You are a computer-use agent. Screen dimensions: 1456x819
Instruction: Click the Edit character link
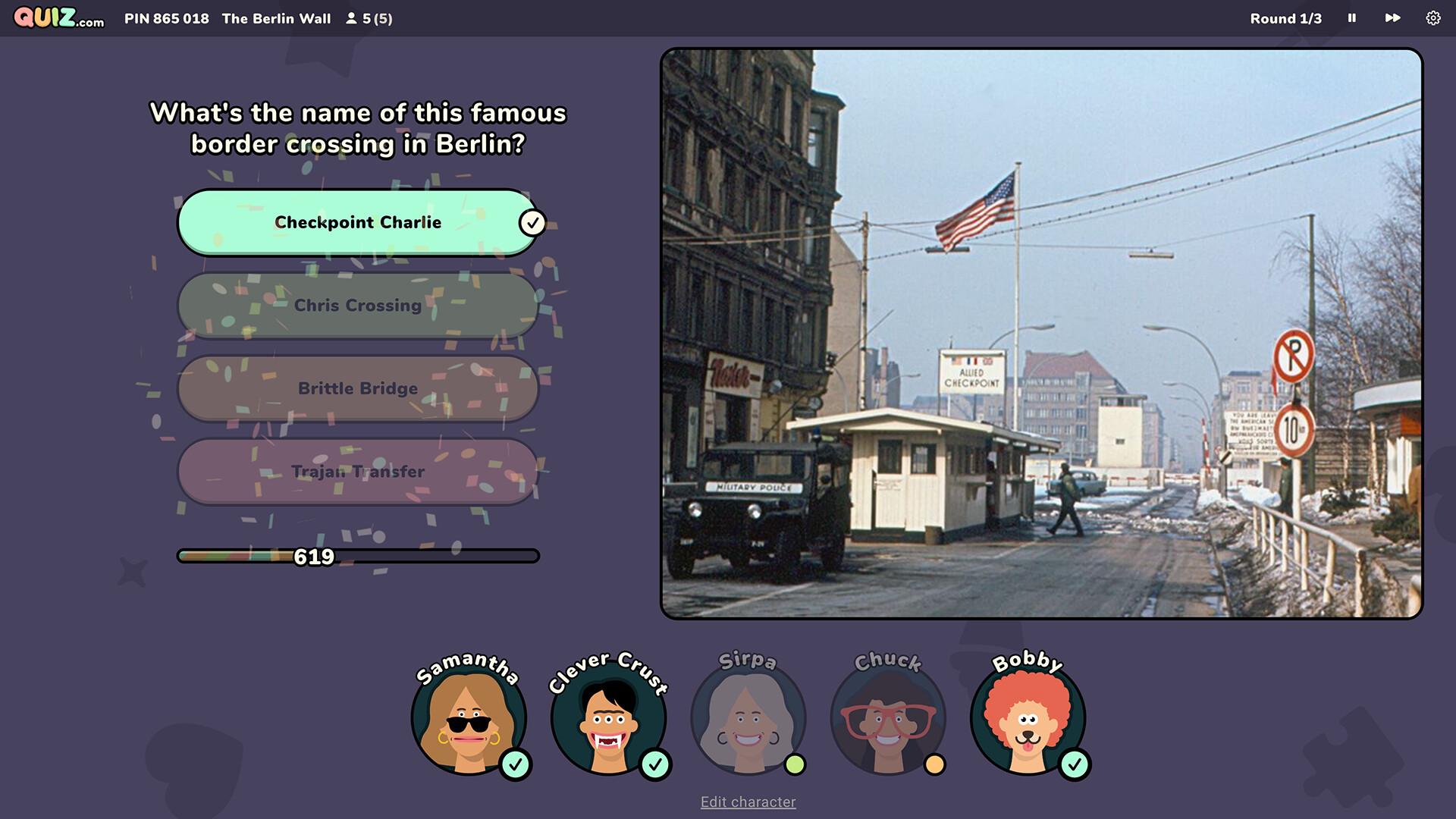[x=748, y=802]
